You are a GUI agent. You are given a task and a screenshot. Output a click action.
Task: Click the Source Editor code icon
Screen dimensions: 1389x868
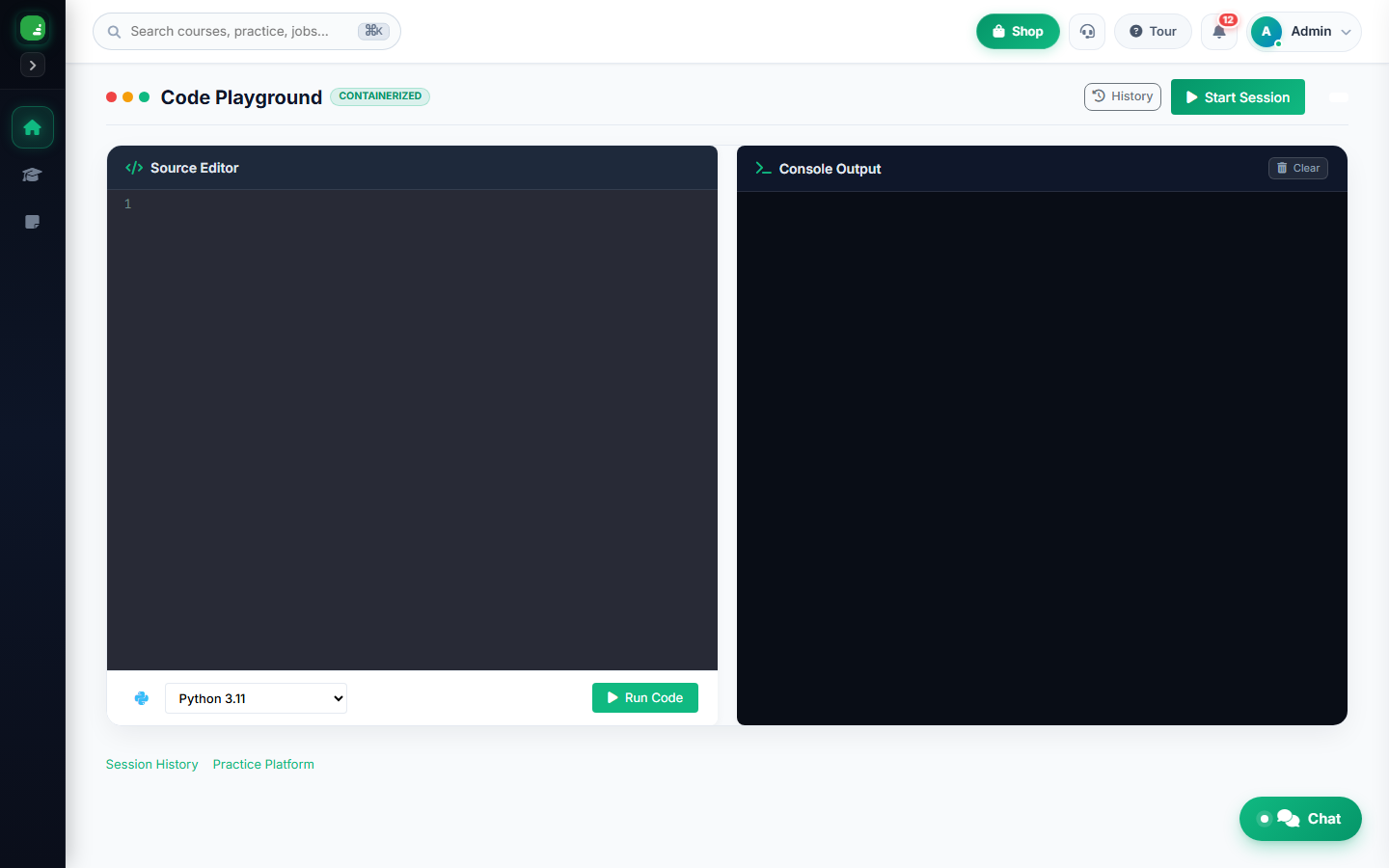[x=134, y=168]
